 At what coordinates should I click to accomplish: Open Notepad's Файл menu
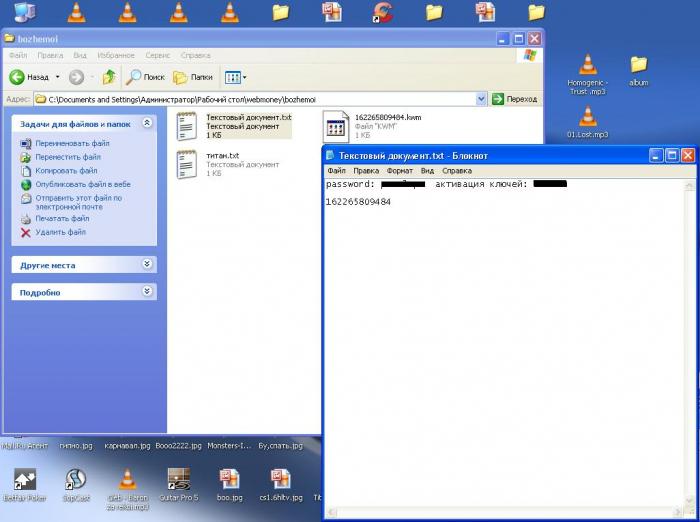pyautogui.click(x=336, y=171)
